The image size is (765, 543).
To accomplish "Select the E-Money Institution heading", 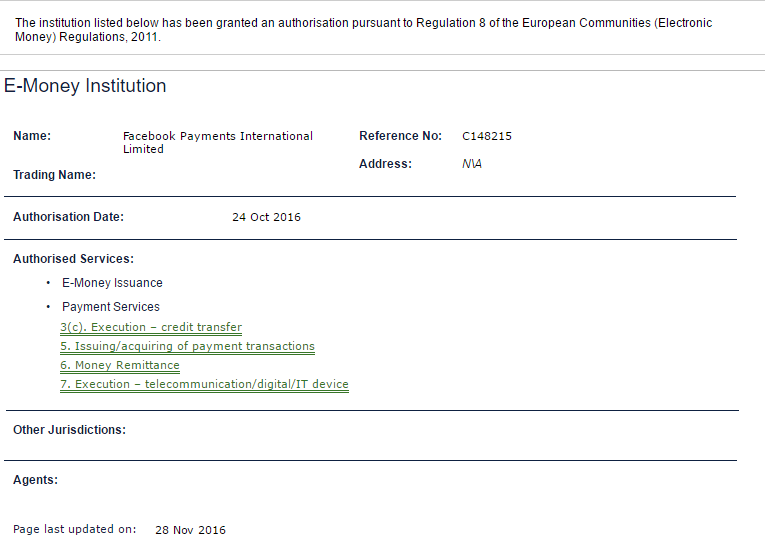I will (85, 86).
